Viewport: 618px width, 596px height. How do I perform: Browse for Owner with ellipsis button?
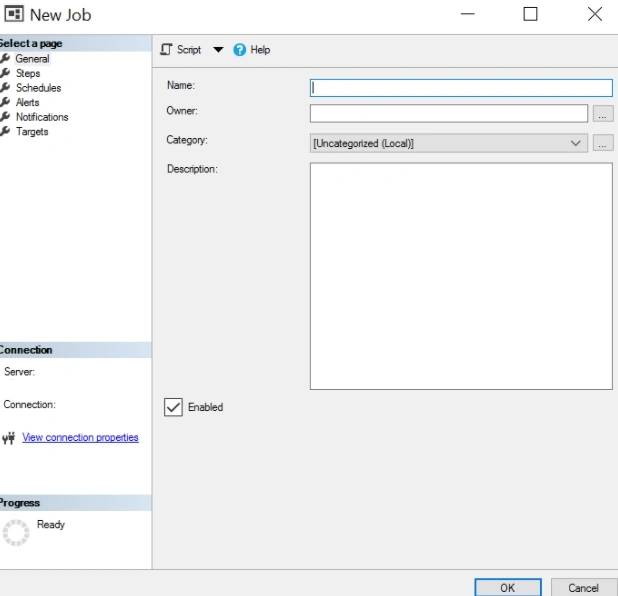(603, 114)
